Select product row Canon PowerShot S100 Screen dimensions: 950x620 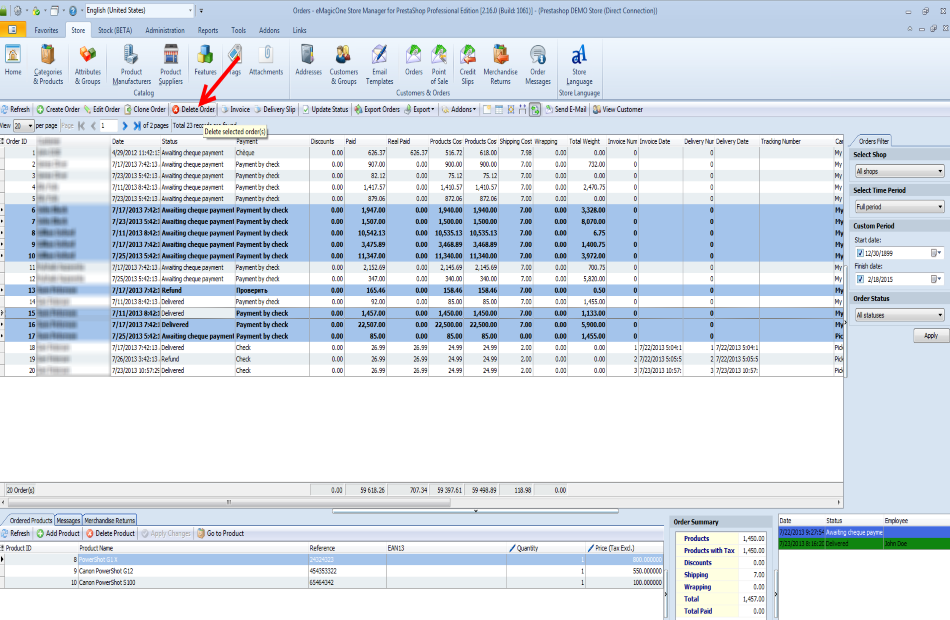[x=332, y=582]
